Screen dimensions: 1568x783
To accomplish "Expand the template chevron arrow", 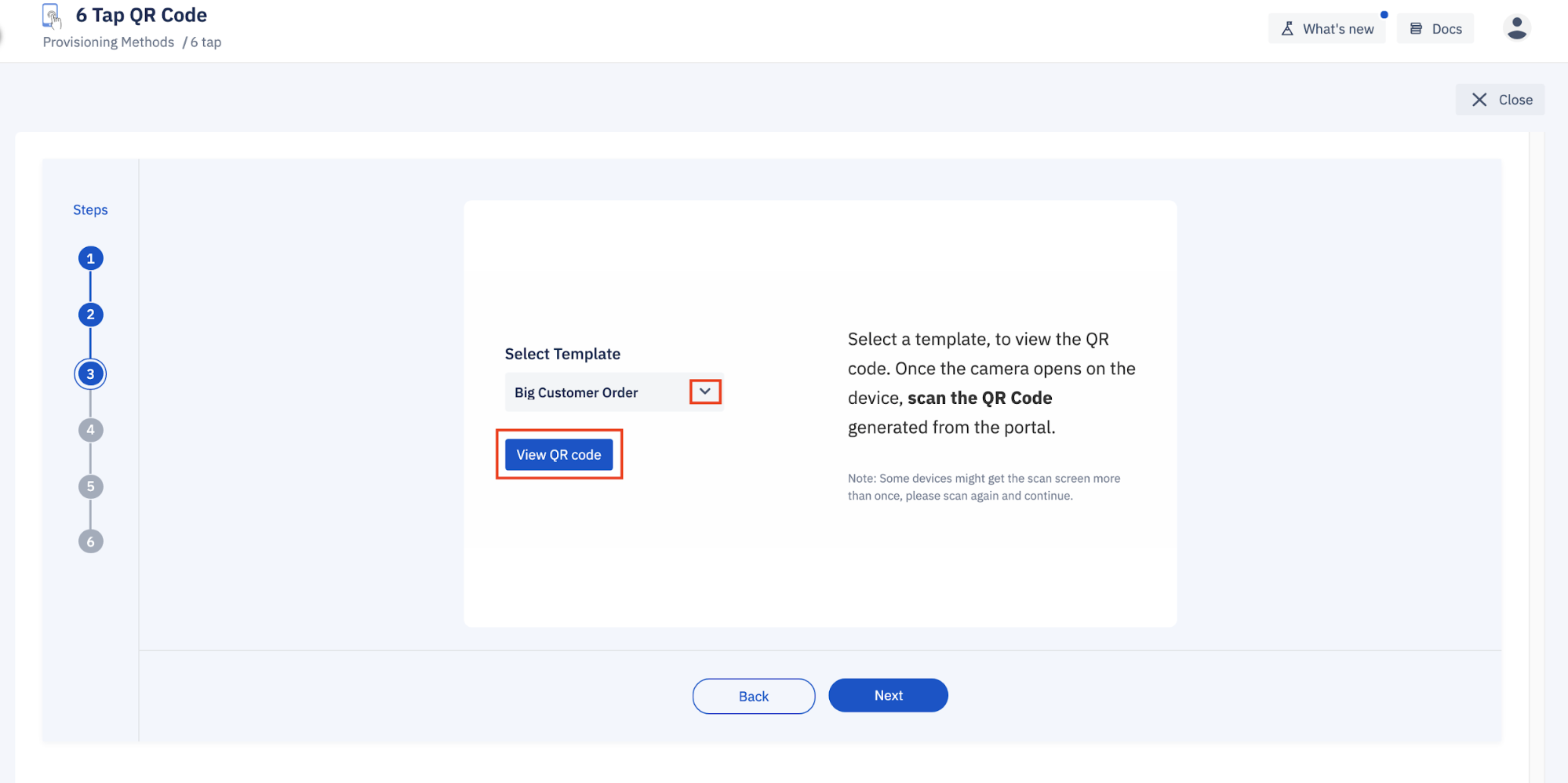I will coord(704,391).
